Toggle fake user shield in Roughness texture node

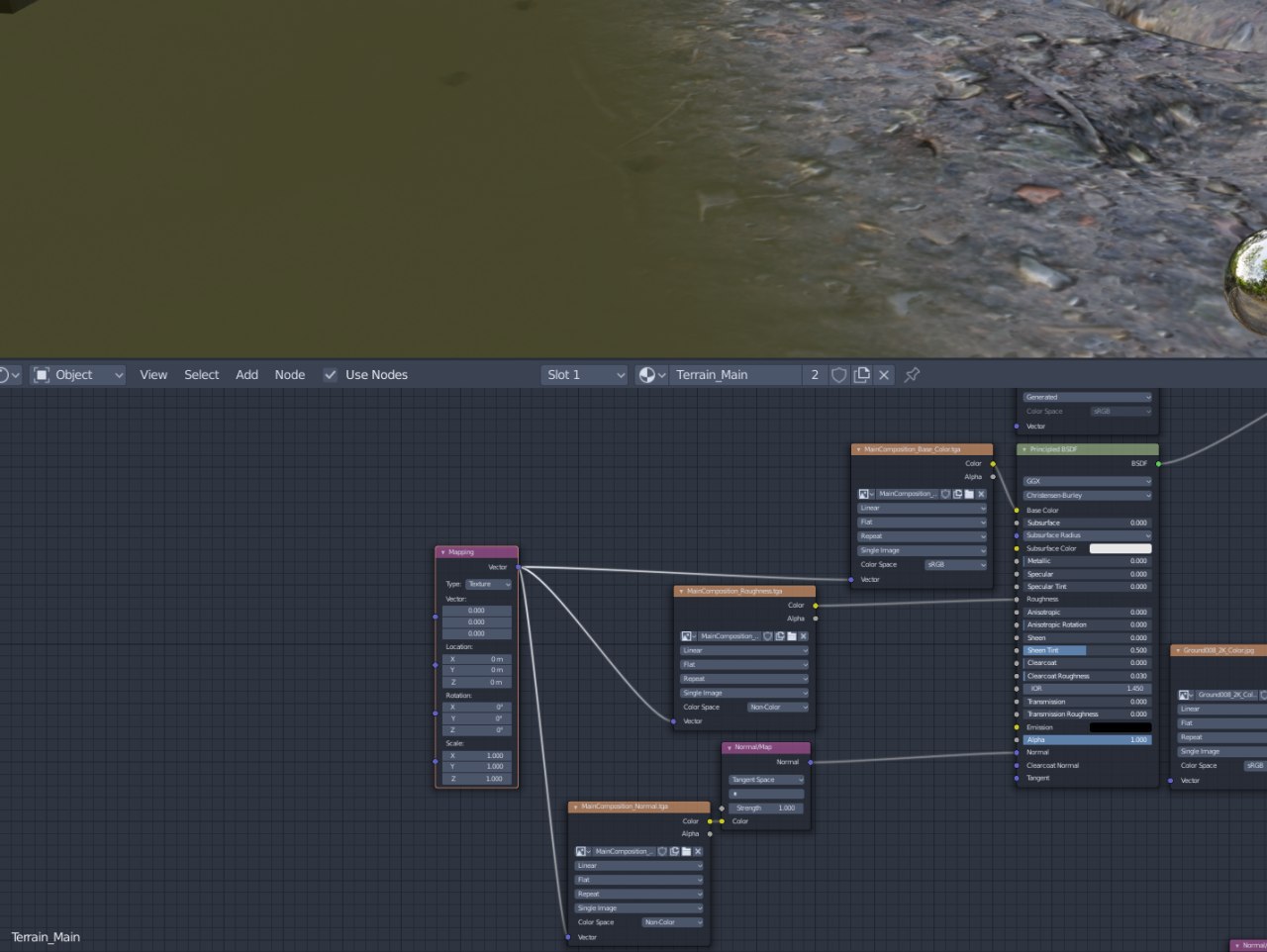(767, 636)
